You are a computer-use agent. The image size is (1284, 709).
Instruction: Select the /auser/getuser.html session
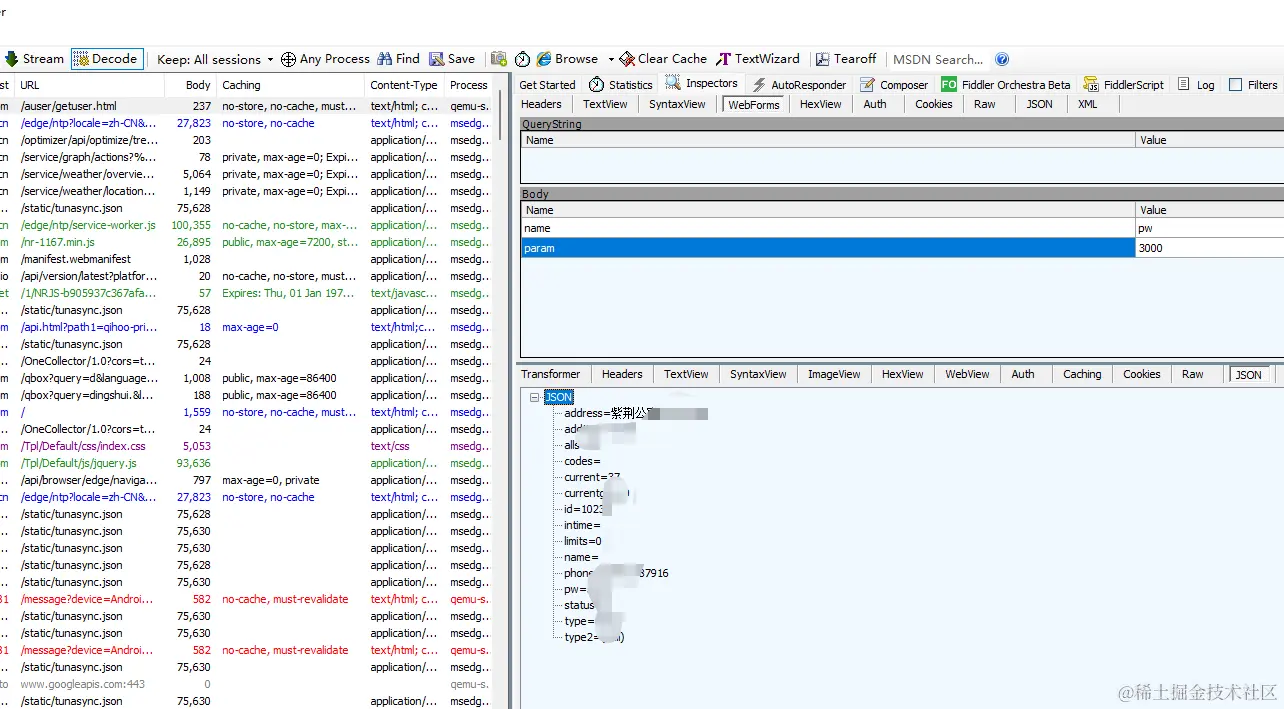[x=246, y=106]
